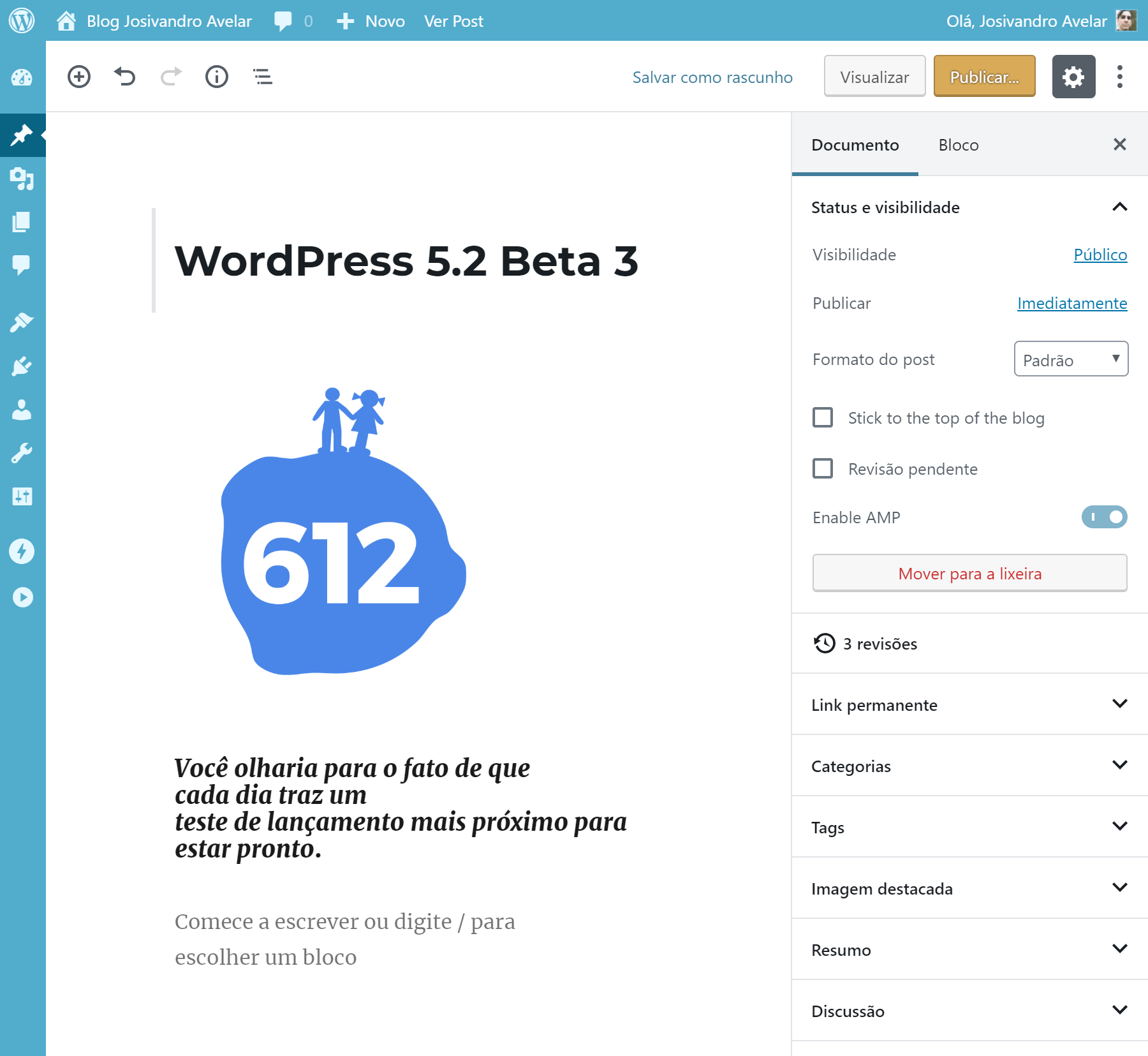Open the Appearance brush icon in the sidebar
The image size is (1148, 1056).
click(22, 322)
